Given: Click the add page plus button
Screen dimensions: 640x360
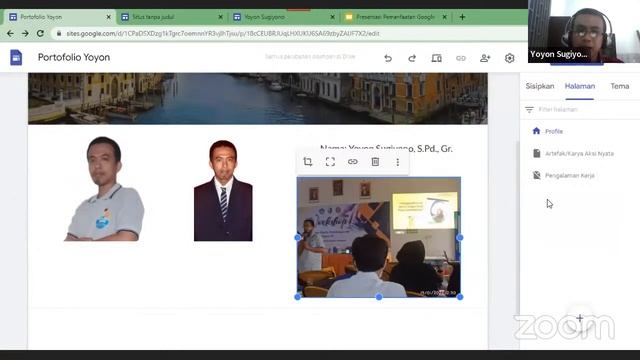Looking at the screenshot, I should click(x=580, y=318).
